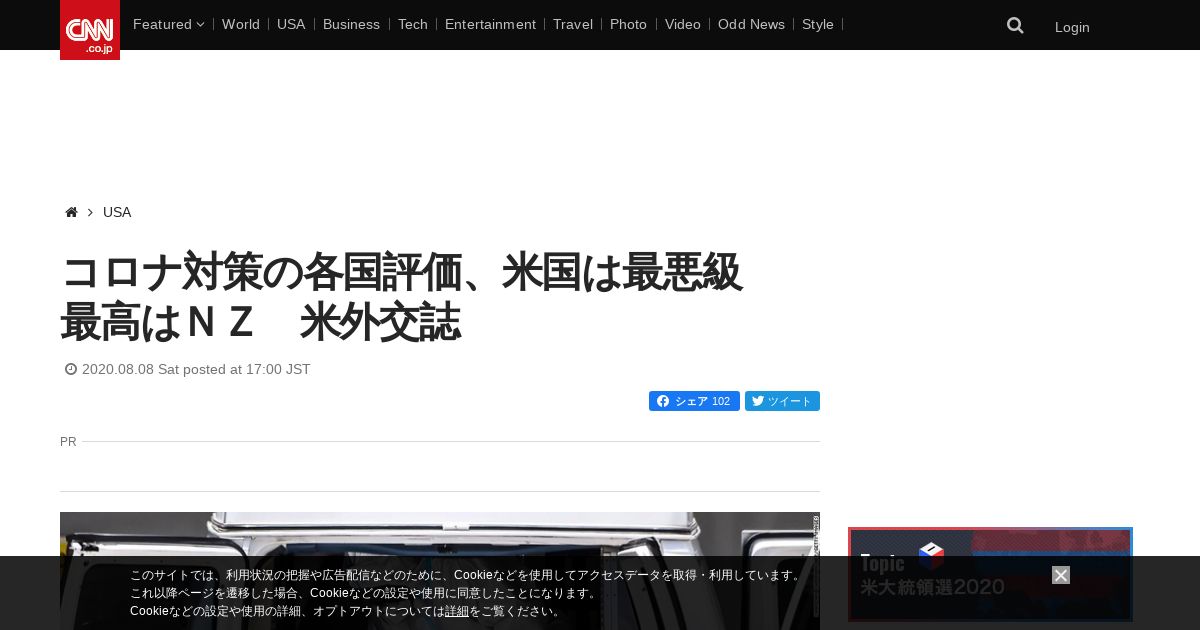Open the Photo section

click(x=628, y=24)
